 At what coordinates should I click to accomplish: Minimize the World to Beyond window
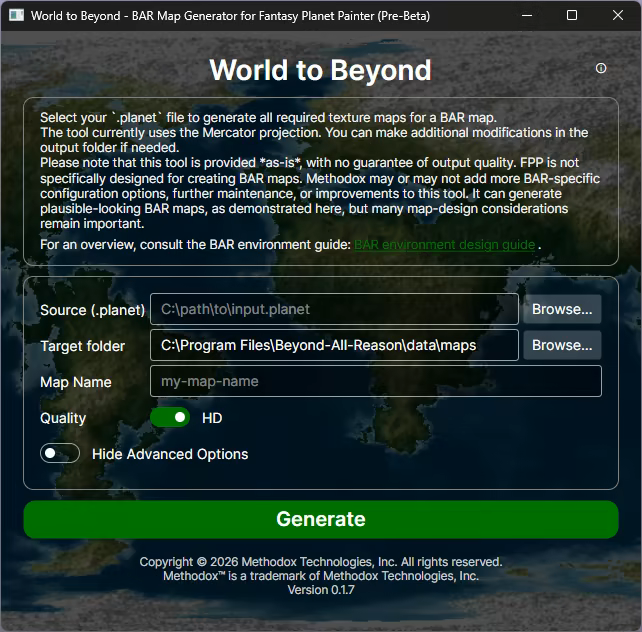coord(527,16)
